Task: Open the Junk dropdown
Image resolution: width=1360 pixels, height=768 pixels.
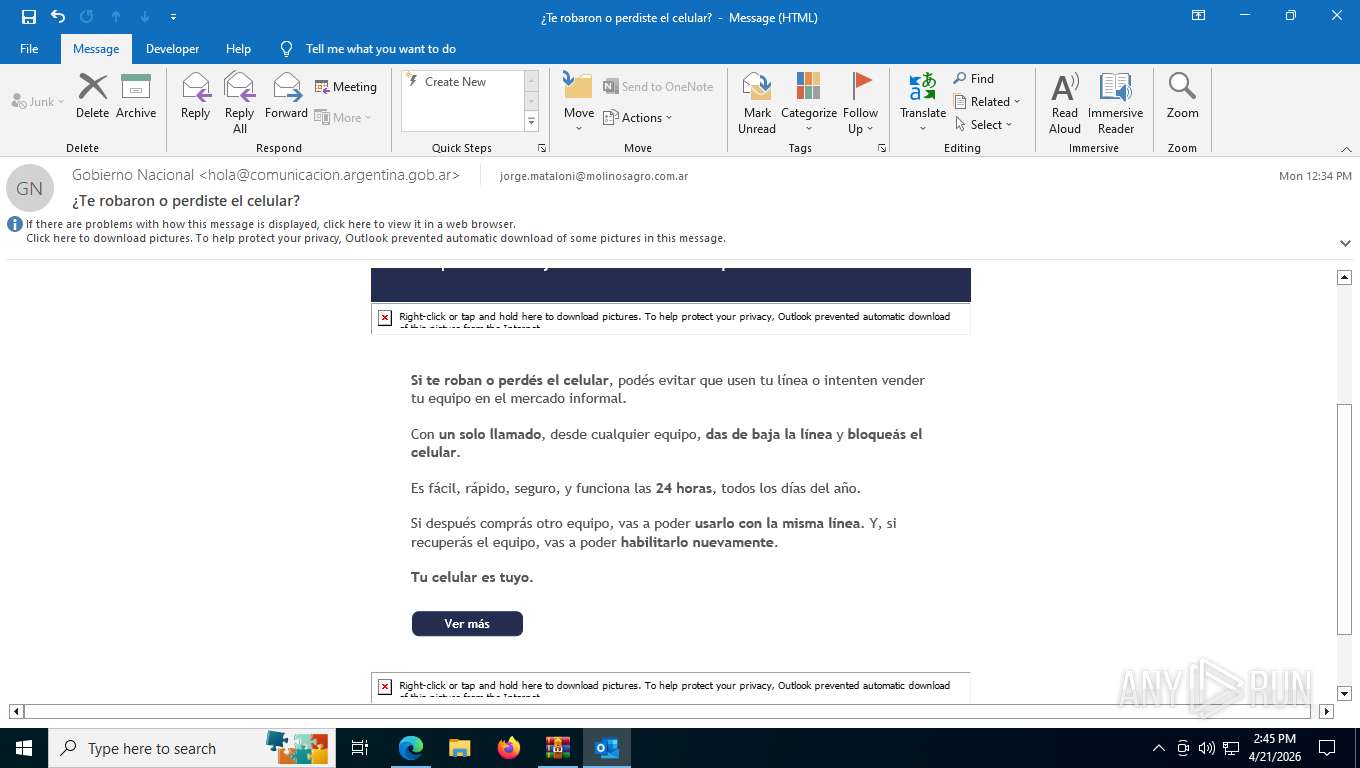Action: click(x=38, y=101)
